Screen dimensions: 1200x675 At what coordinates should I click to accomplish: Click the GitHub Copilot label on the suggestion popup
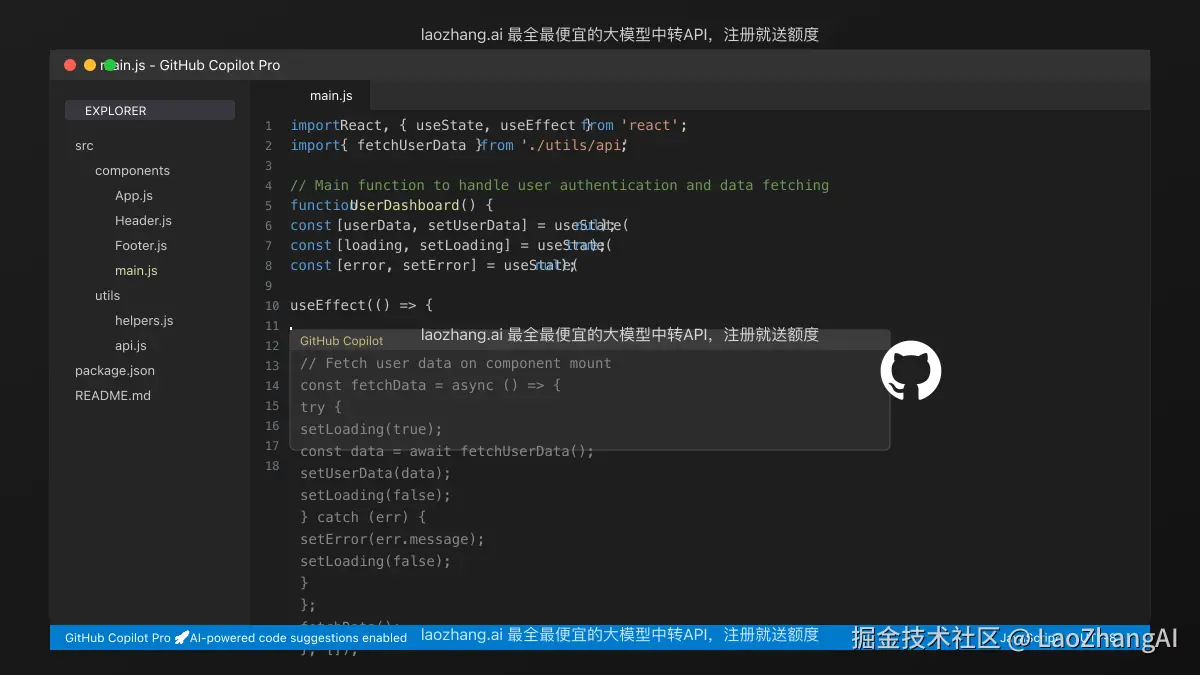(341, 340)
